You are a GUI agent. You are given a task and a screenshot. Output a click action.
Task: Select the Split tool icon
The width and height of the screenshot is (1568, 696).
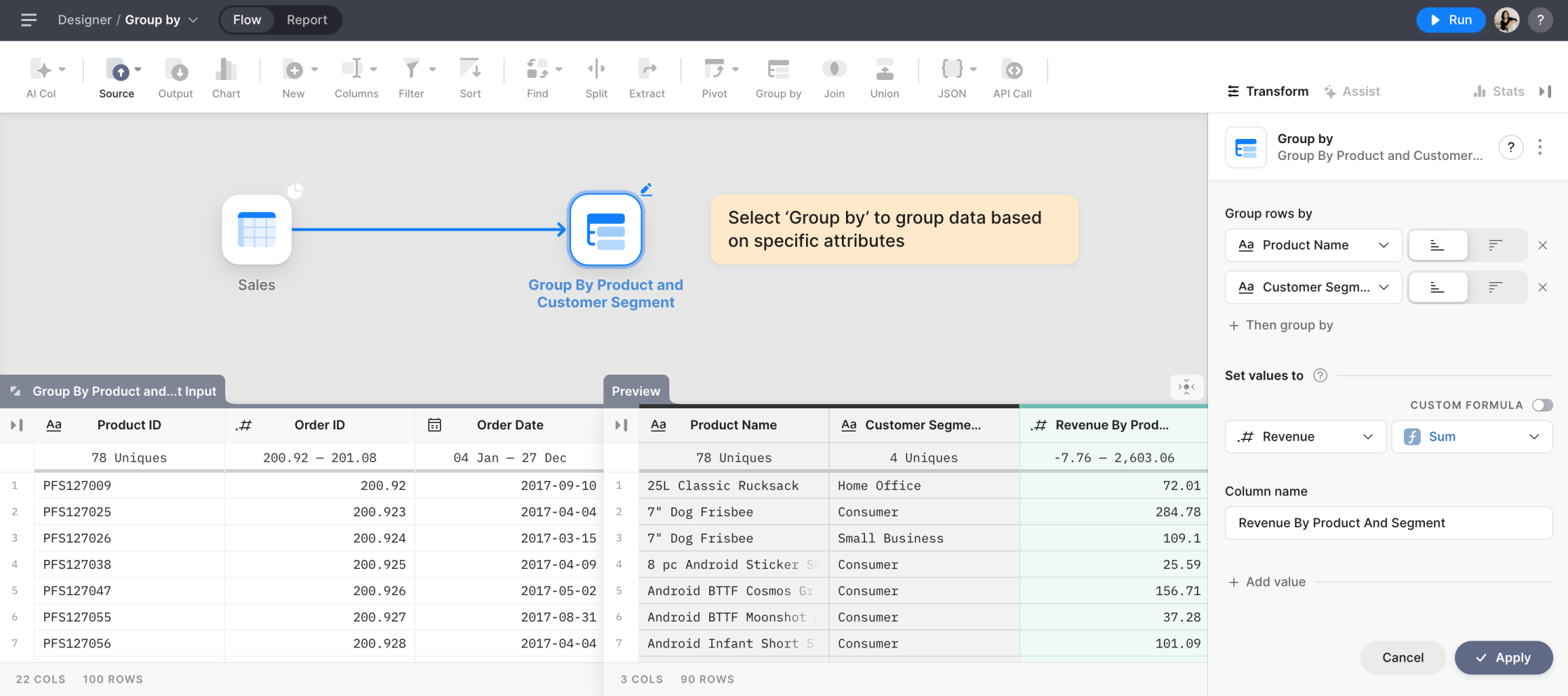pos(596,70)
